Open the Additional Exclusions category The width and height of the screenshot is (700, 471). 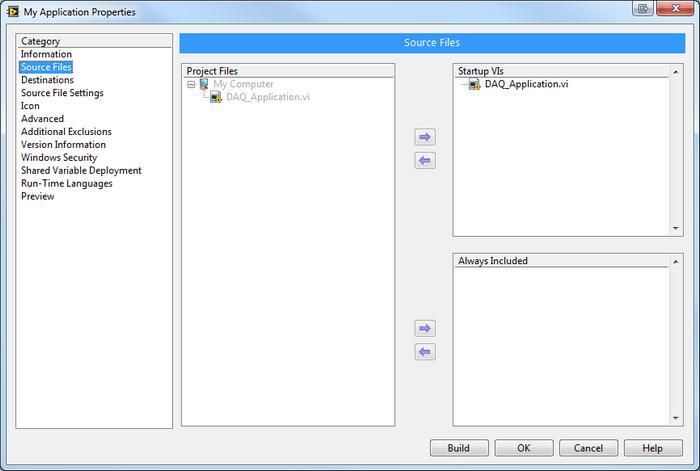click(66, 132)
